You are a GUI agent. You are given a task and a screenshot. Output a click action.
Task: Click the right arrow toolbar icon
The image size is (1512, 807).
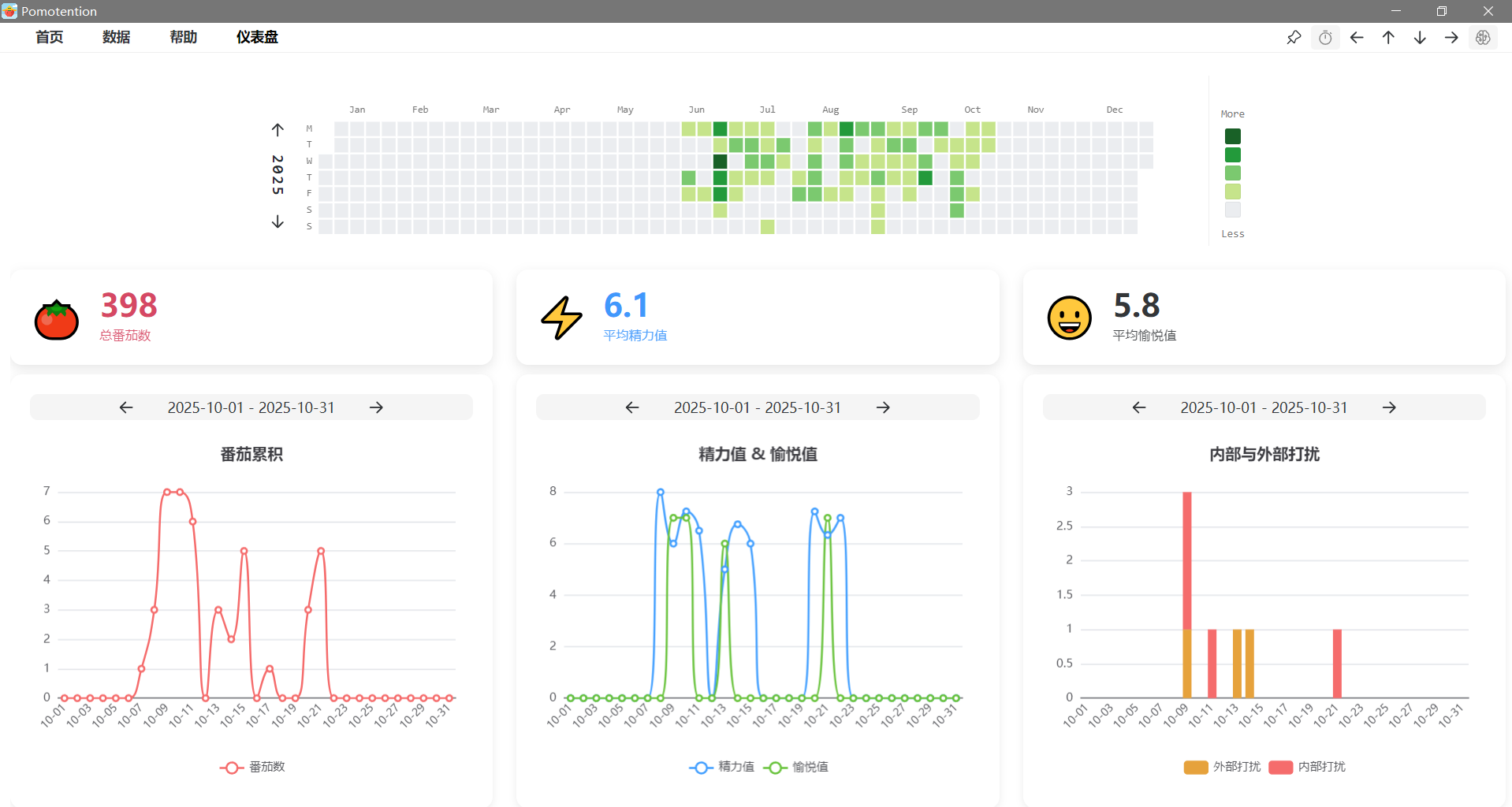pos(1451,38)
